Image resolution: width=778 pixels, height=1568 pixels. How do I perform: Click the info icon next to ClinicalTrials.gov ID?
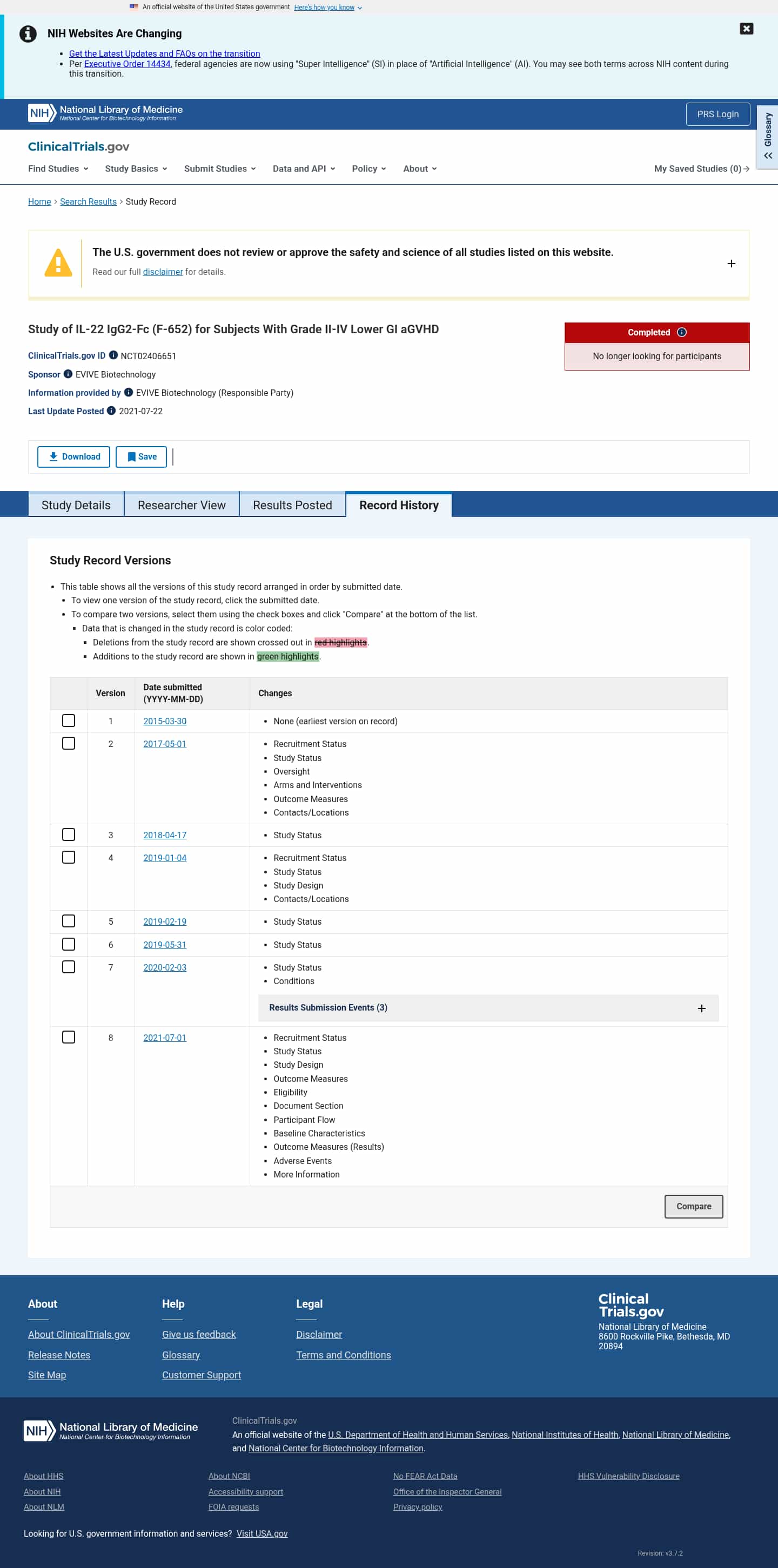[113, 355]
